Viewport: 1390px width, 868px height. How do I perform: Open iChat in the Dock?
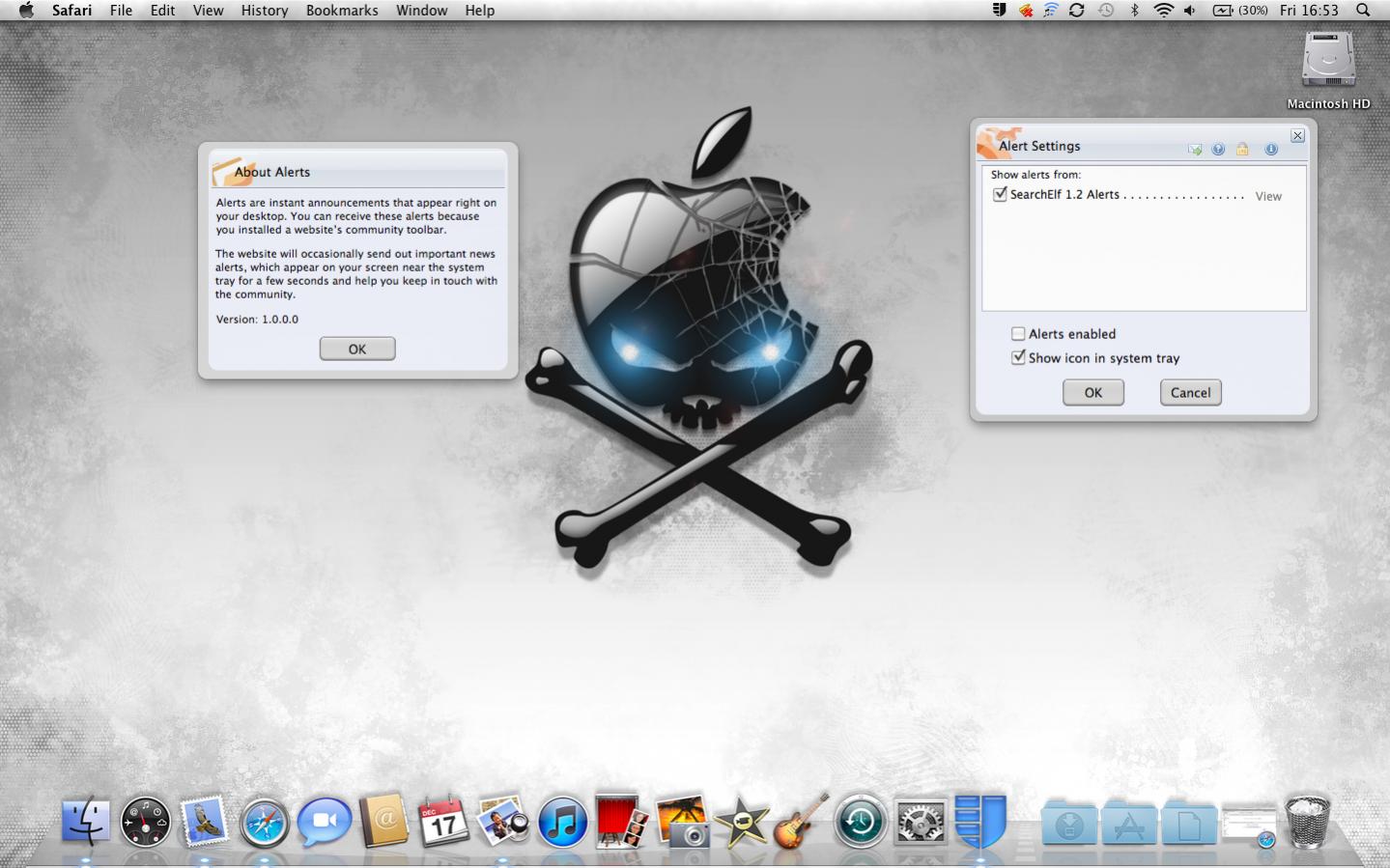click(324, 823)
